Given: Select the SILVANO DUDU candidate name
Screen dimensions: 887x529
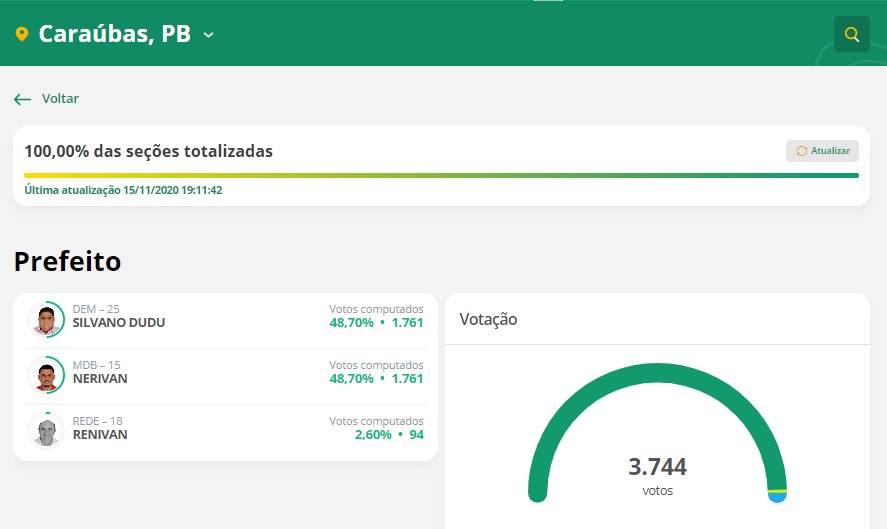Looking at the screenshot, I should click(119, 323).
